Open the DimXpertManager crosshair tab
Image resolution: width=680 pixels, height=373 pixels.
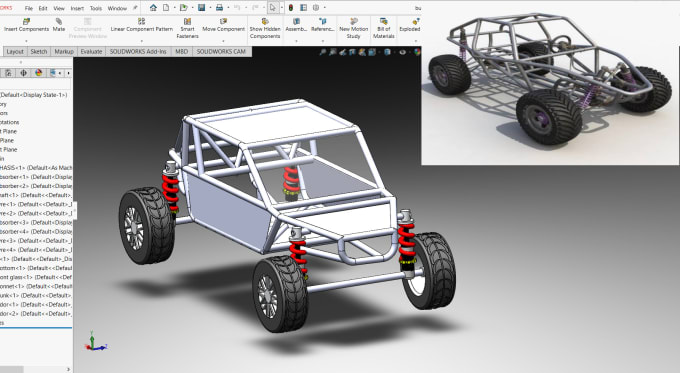(23, 73)
